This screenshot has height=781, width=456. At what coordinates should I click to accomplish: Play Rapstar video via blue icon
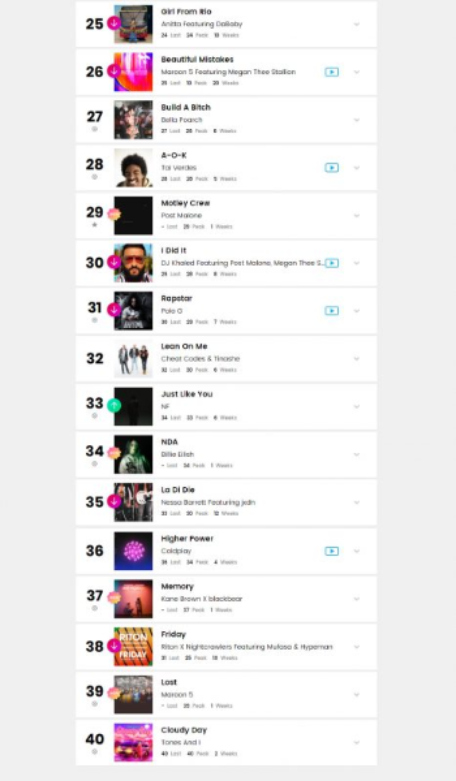point(332,311)
